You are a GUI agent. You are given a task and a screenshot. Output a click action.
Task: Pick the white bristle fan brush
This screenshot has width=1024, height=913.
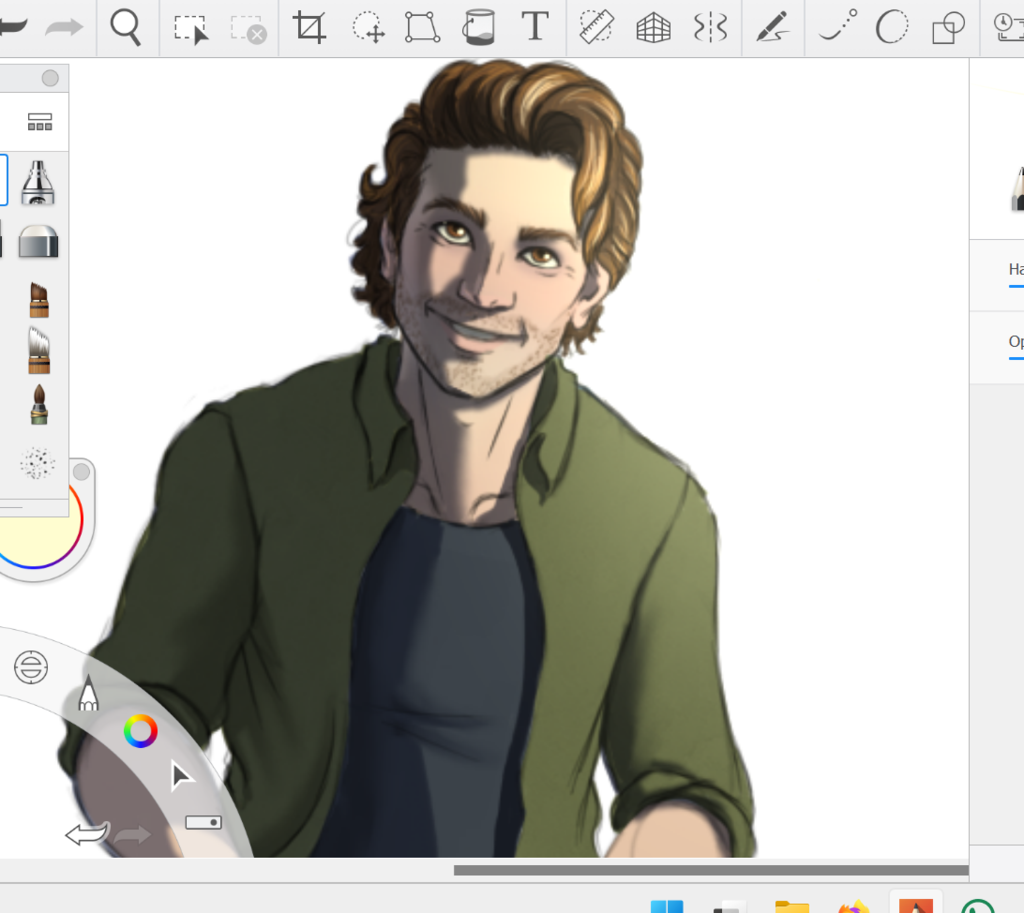pos(39,351)
